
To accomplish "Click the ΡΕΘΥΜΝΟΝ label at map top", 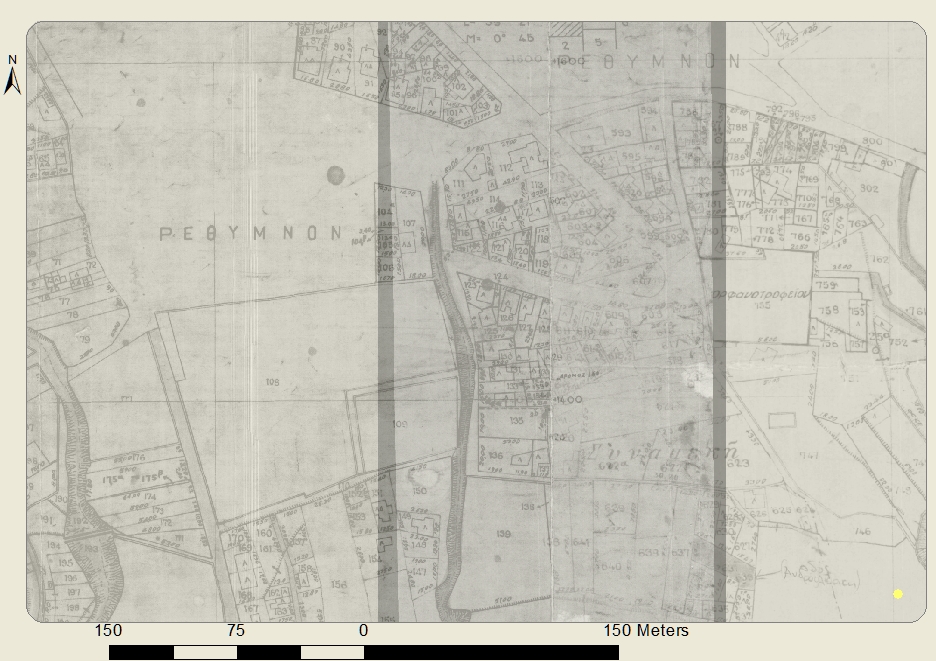I will pos(674,61).
